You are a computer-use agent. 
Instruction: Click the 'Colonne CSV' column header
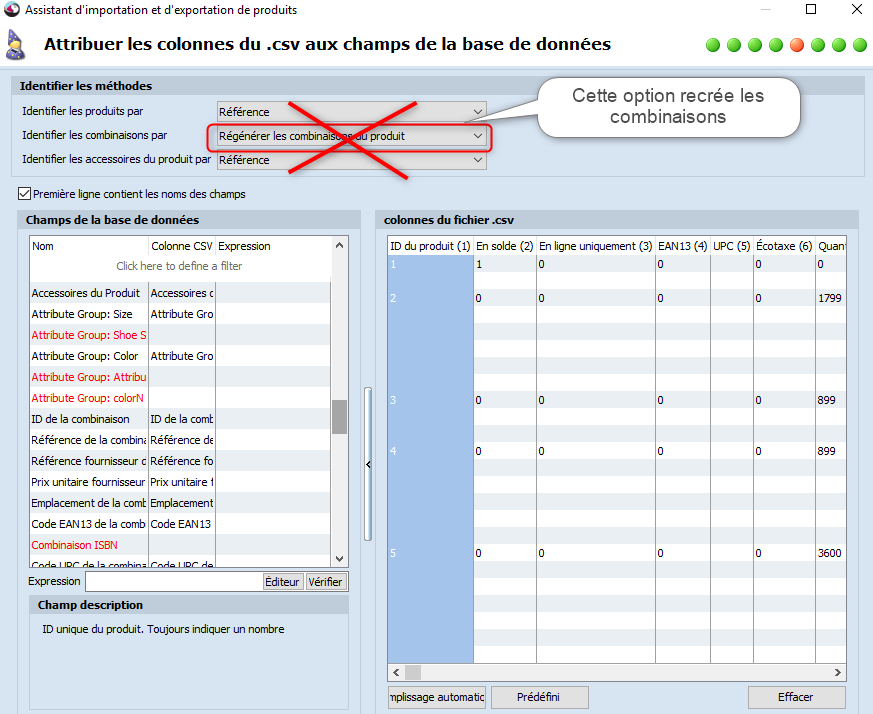pos(182,246)
